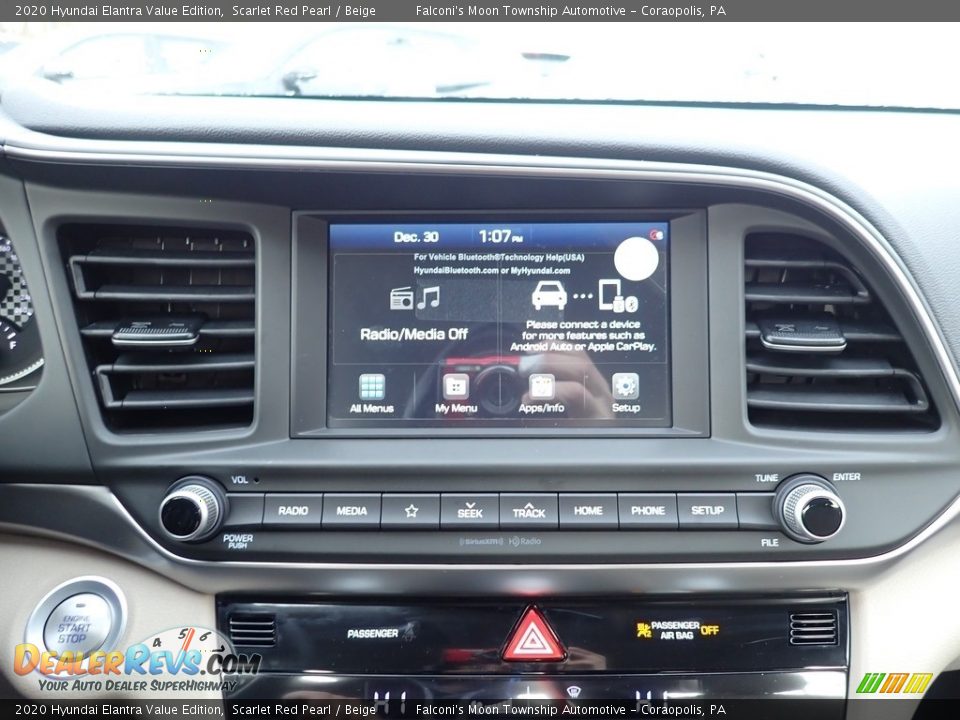The height and width of the screenshot is (720, 960).
Task: Tap the Passenger Air Bag OFF indicator
Action: (678, 630)
